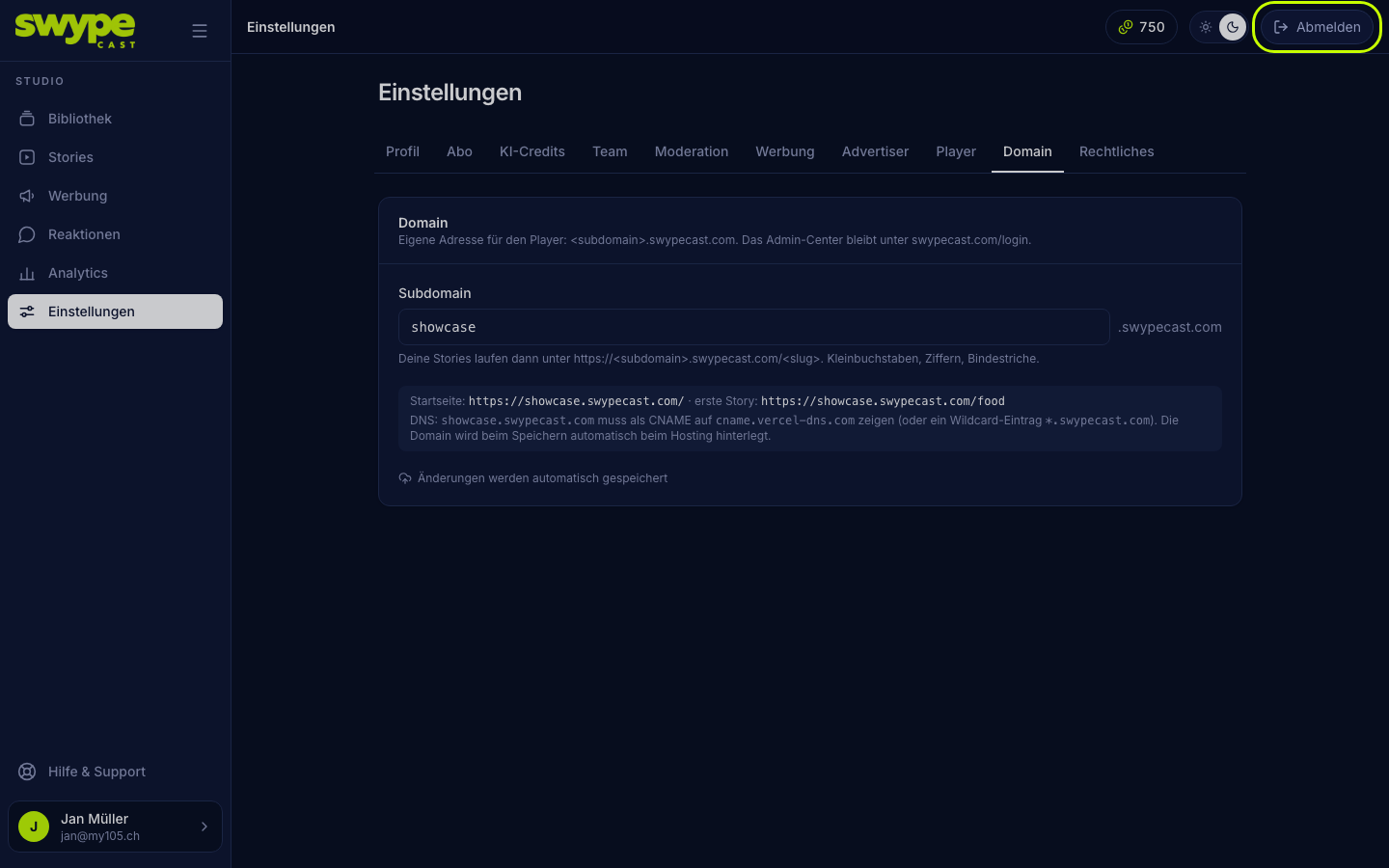This screenshot has width=1389, height=868.
Task: Open Reaktionen in the sidebar
Action: click(x=116, y=234)
